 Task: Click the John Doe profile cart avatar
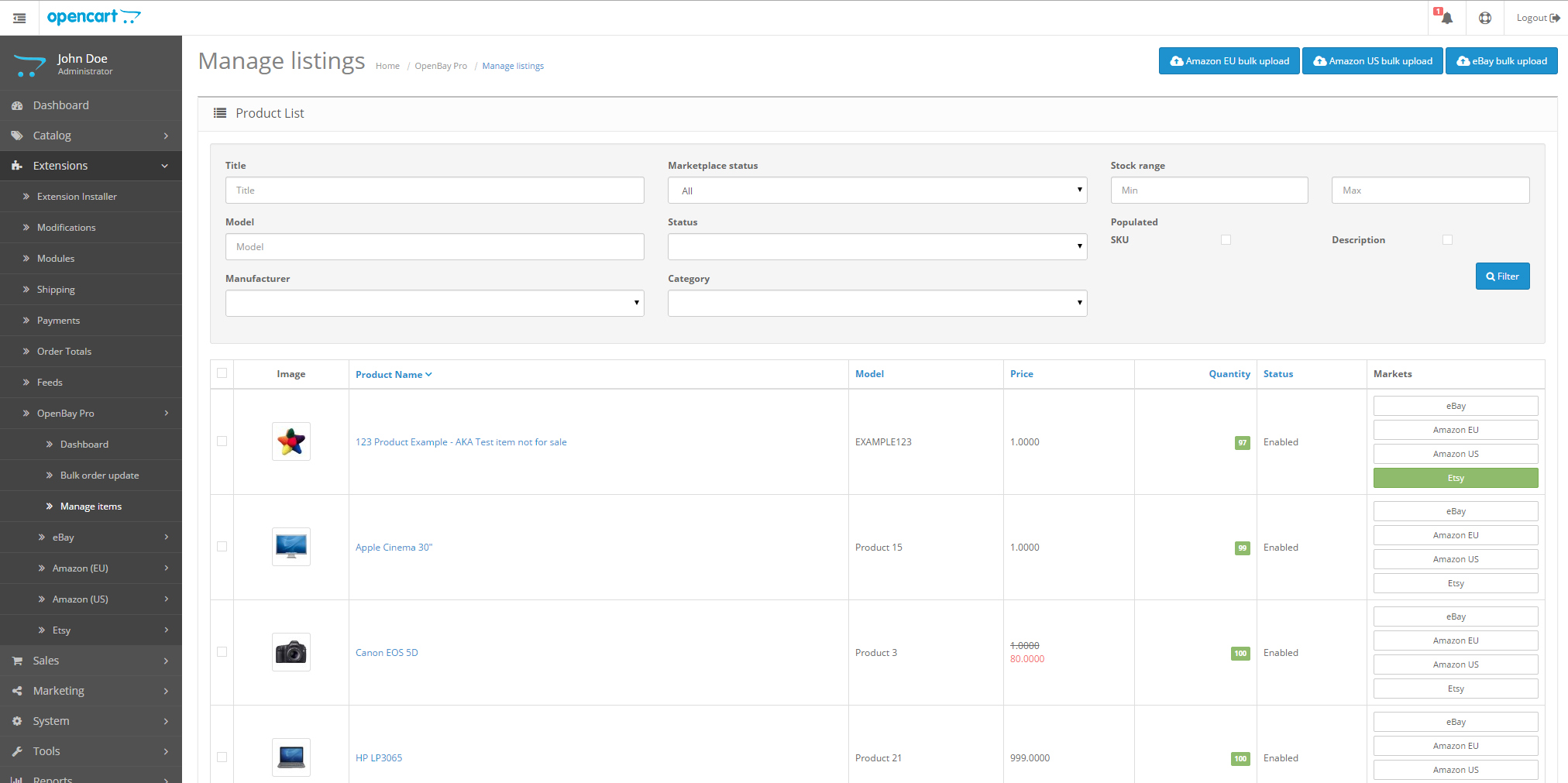coord(29,65)
